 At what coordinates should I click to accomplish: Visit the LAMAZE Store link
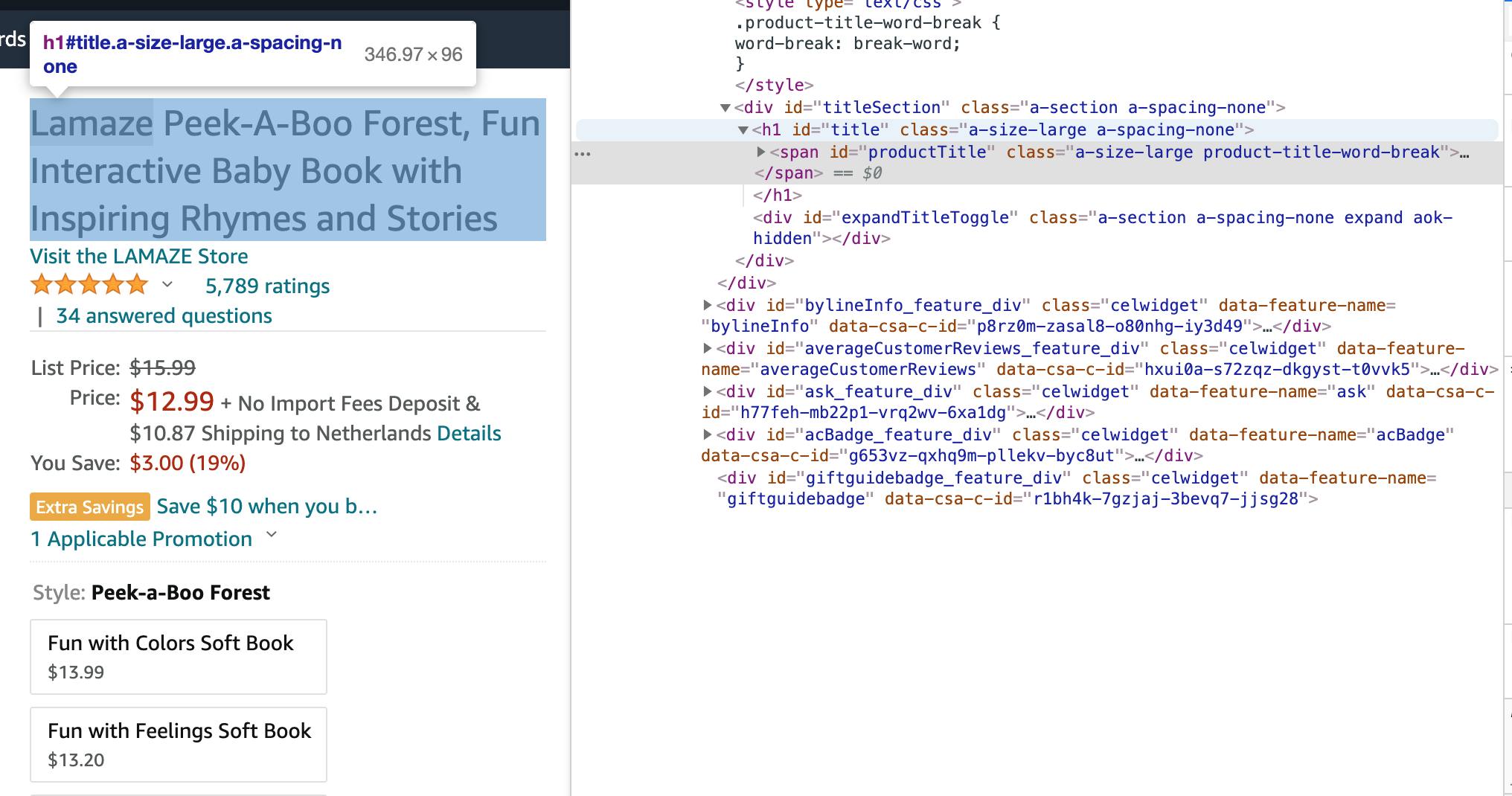coord(139,256)
